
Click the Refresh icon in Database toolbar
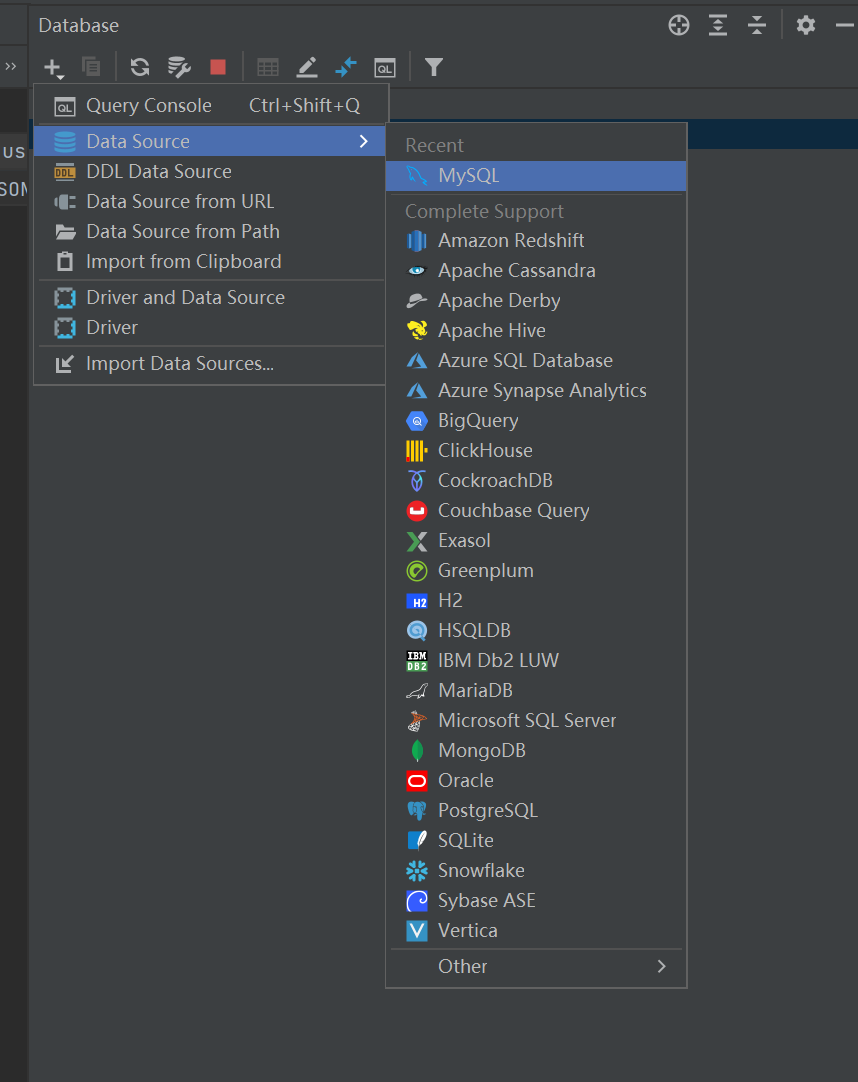coord(140,67)
